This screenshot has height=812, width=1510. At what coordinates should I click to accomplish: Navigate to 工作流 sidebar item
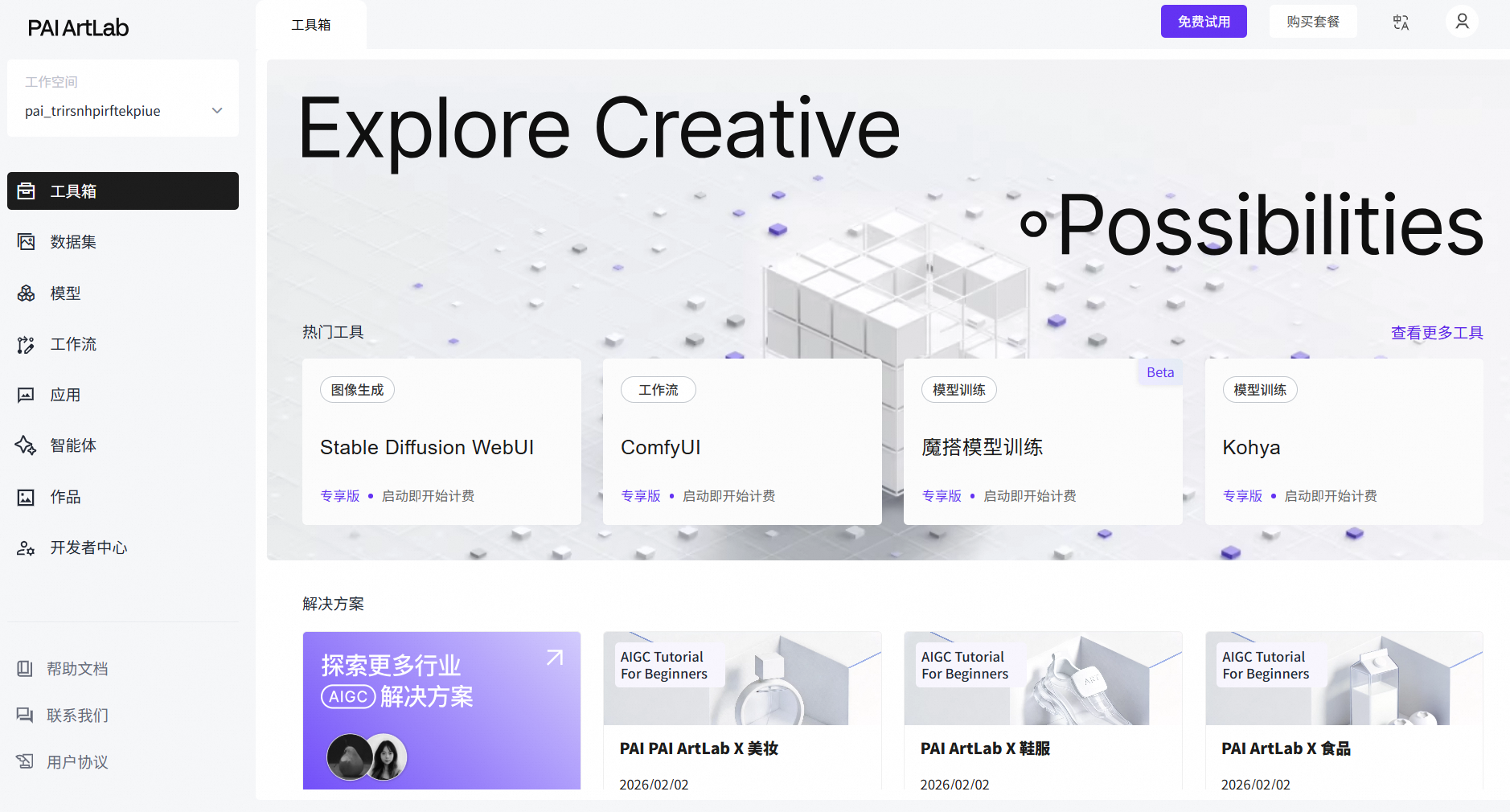click(123, 344)
